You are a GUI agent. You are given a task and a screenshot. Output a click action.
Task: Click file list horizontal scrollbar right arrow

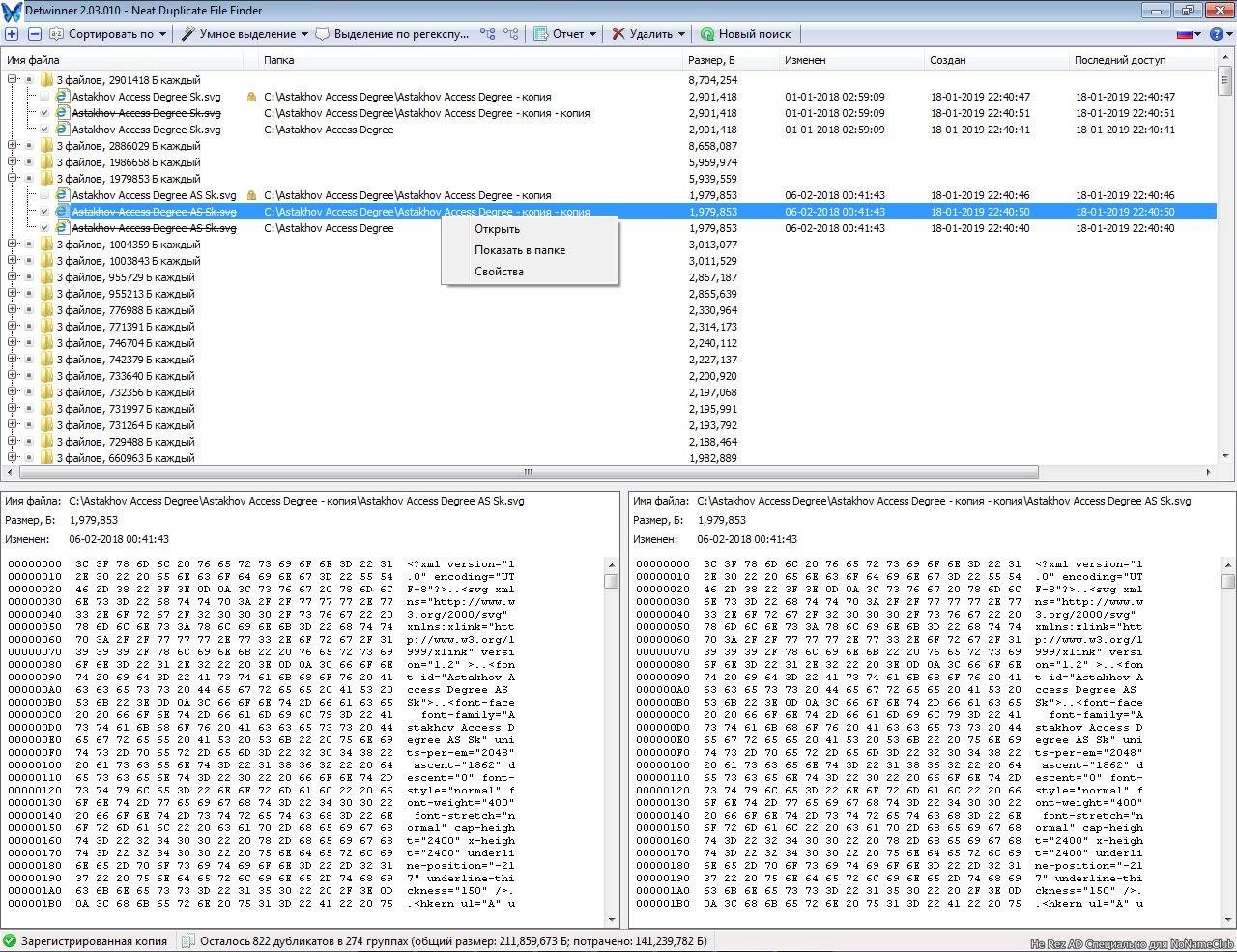pyautogui.click(x=1210, y=473)
